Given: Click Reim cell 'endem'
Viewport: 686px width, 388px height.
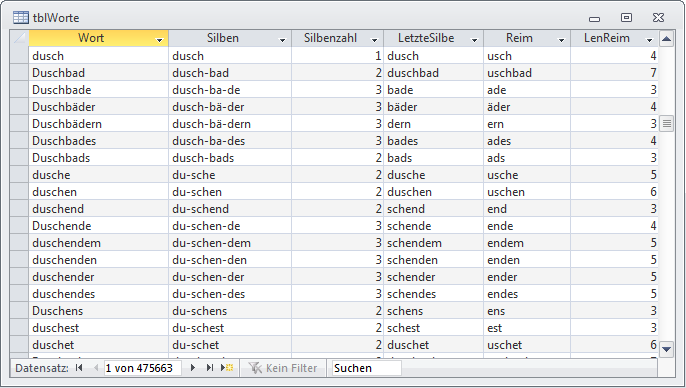Looking at the screenshot, I should pyautogui.click(x=527, y=243).
